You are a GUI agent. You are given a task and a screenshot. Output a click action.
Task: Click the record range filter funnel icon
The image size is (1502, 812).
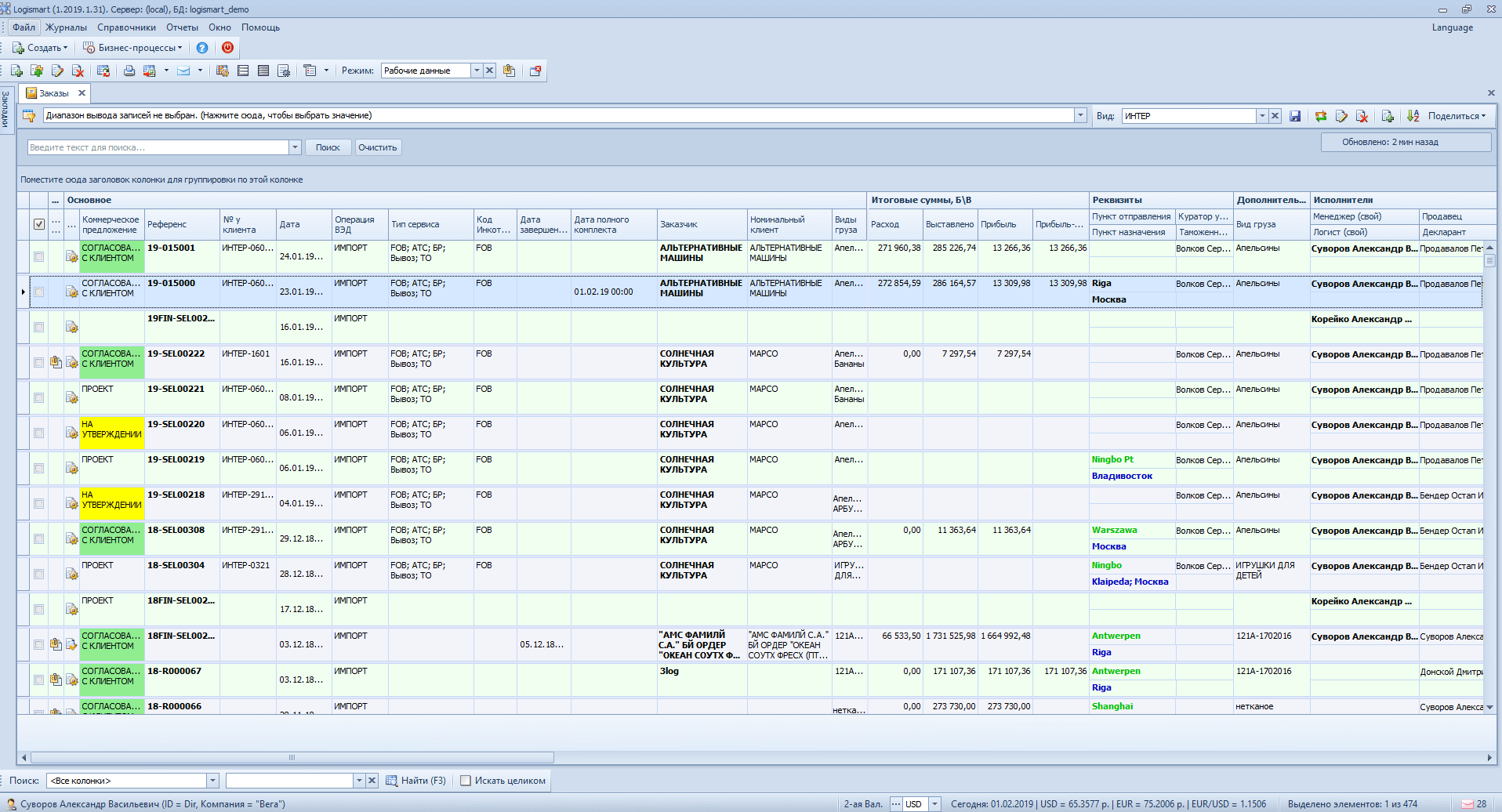(29, 116)
